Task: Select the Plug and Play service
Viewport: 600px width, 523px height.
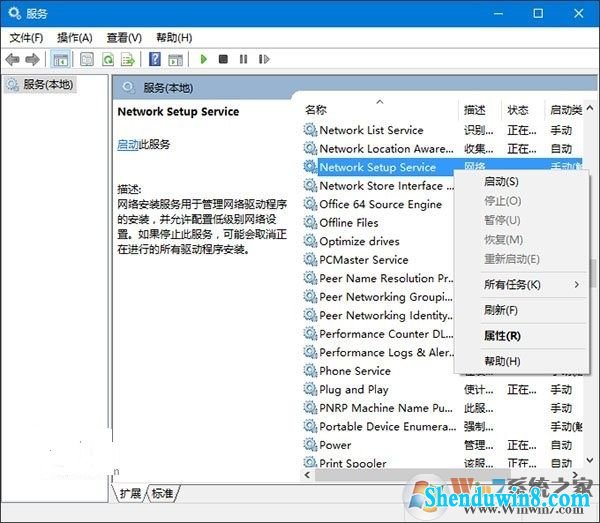Action: 443,389
